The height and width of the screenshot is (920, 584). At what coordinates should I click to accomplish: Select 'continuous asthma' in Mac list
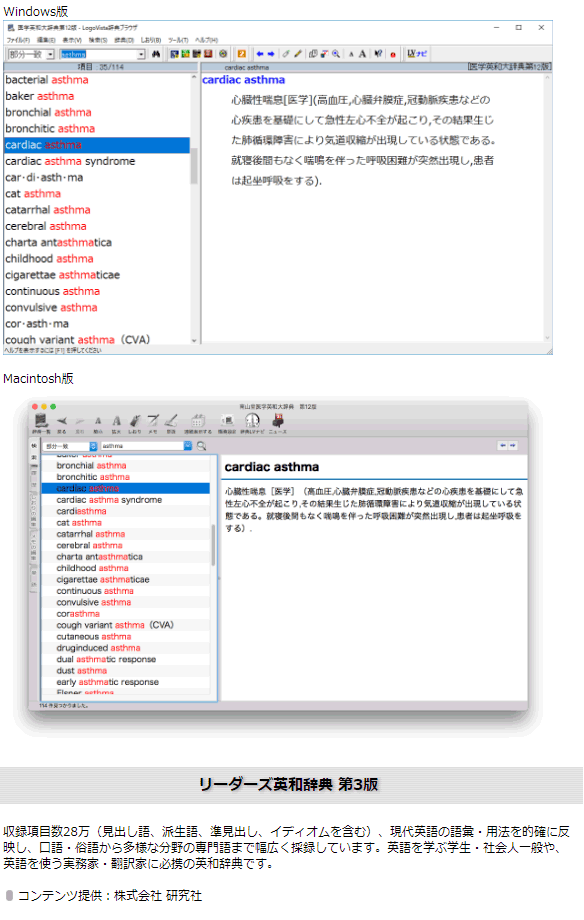(x=95, y=591)
